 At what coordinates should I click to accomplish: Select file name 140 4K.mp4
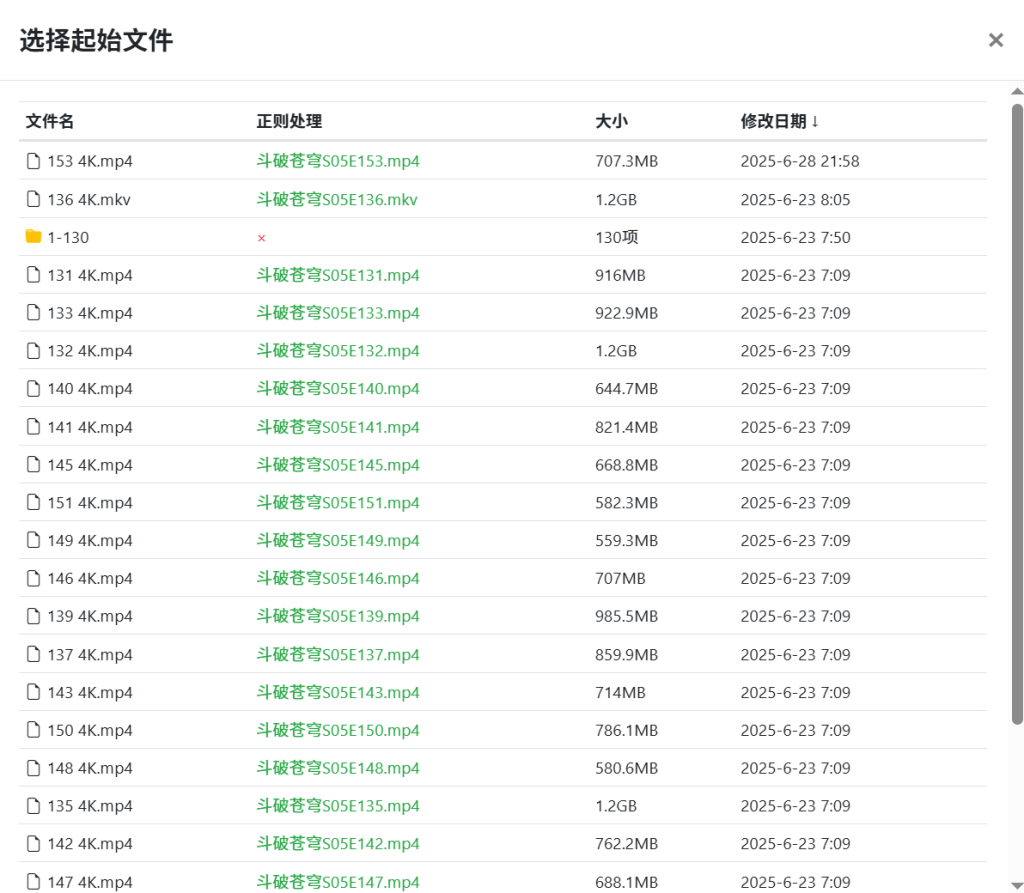[90, 389]
